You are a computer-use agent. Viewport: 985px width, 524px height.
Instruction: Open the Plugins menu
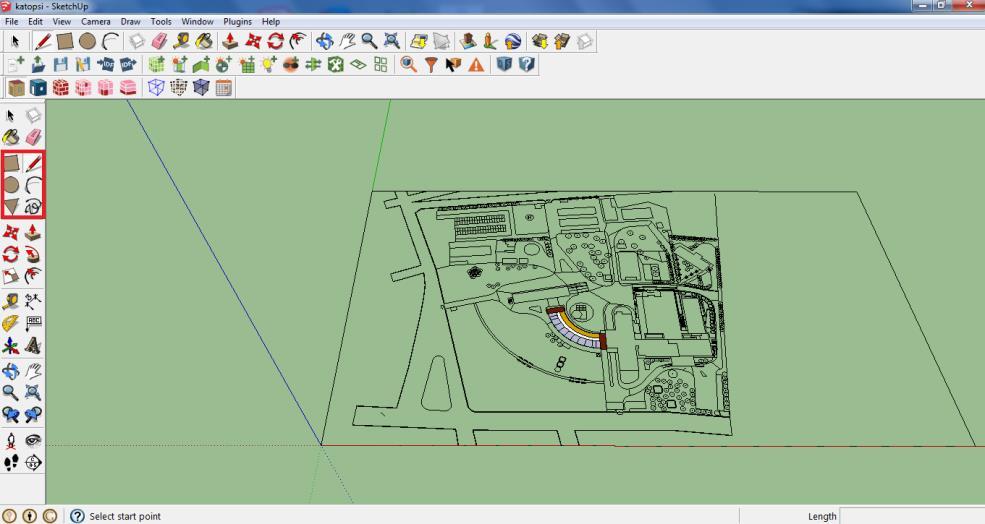(x=237, y=21)
